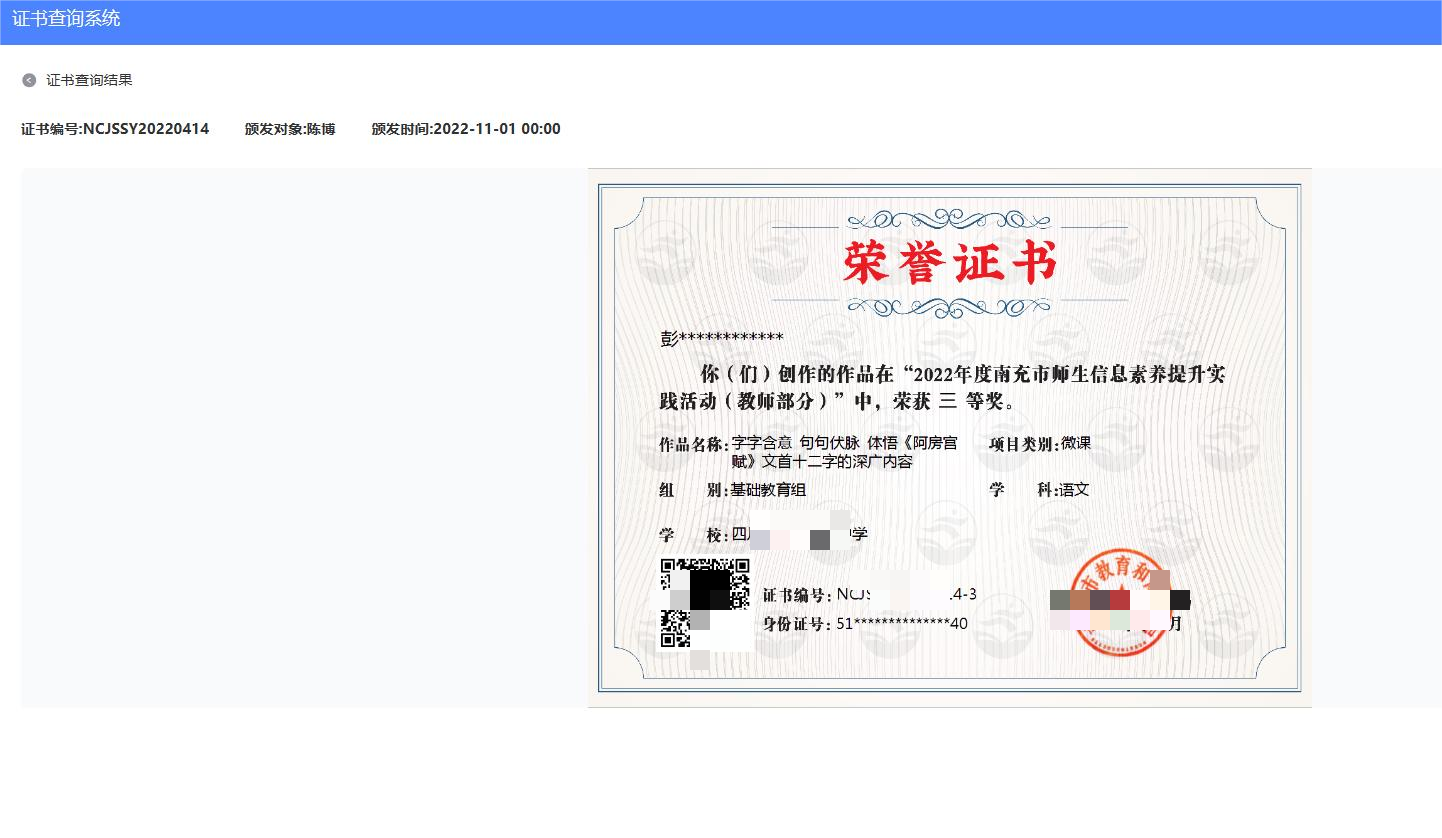
Task: Click the ornament above the 荣誉证书 title
Action: [949, 219]
